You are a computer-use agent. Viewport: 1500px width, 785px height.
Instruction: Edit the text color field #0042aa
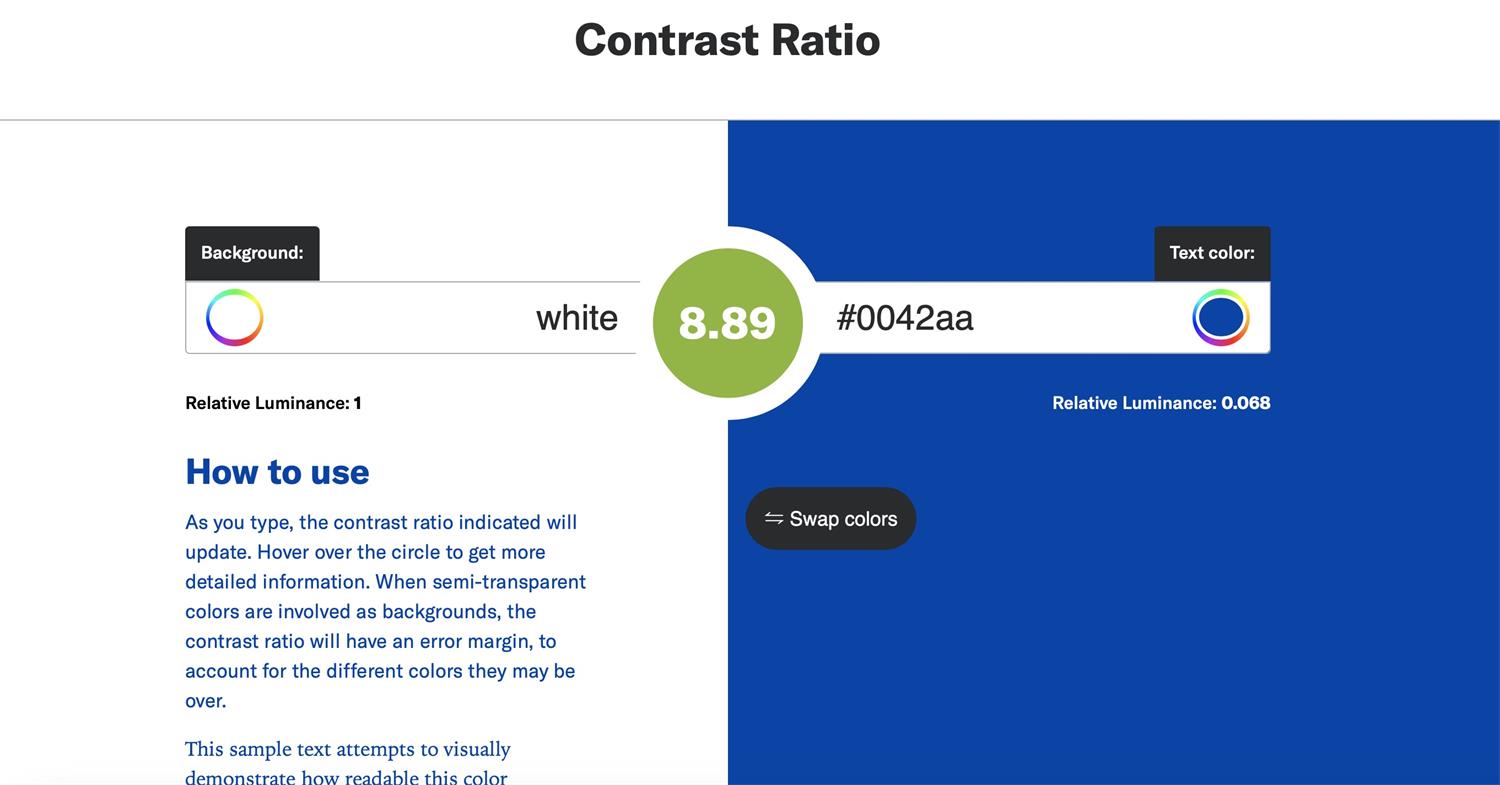click(x=1043, y=318)
